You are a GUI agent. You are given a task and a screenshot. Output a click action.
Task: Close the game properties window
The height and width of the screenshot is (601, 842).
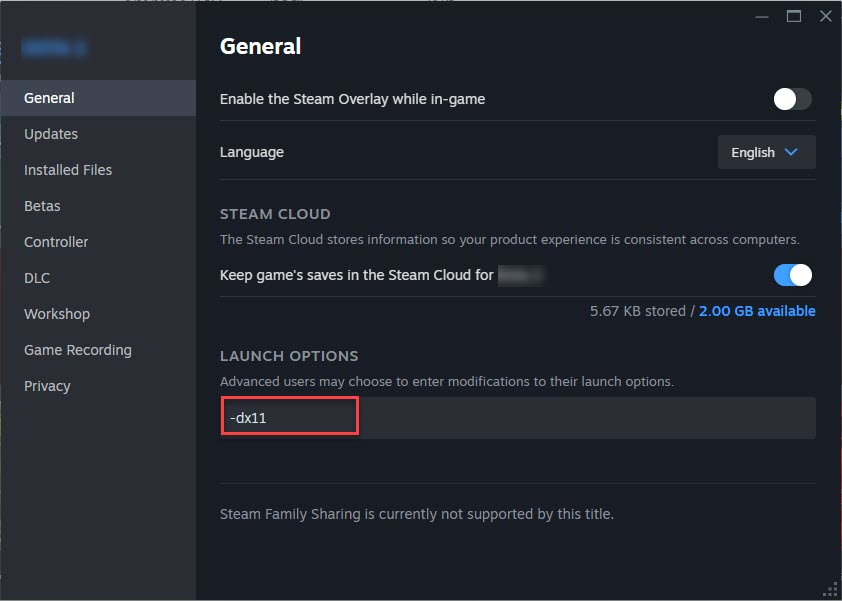pos(825,16)
